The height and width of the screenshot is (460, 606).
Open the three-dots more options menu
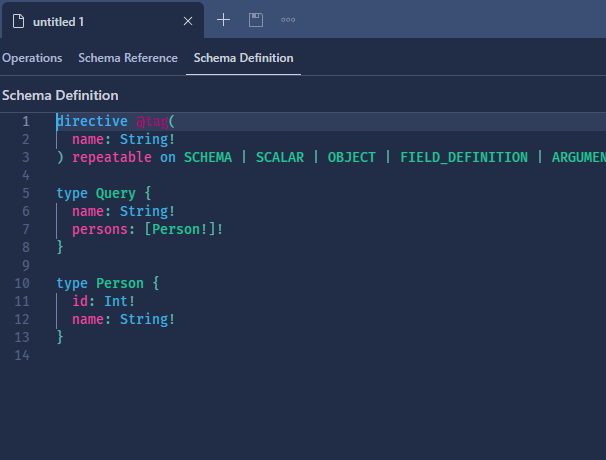point(288,20)
